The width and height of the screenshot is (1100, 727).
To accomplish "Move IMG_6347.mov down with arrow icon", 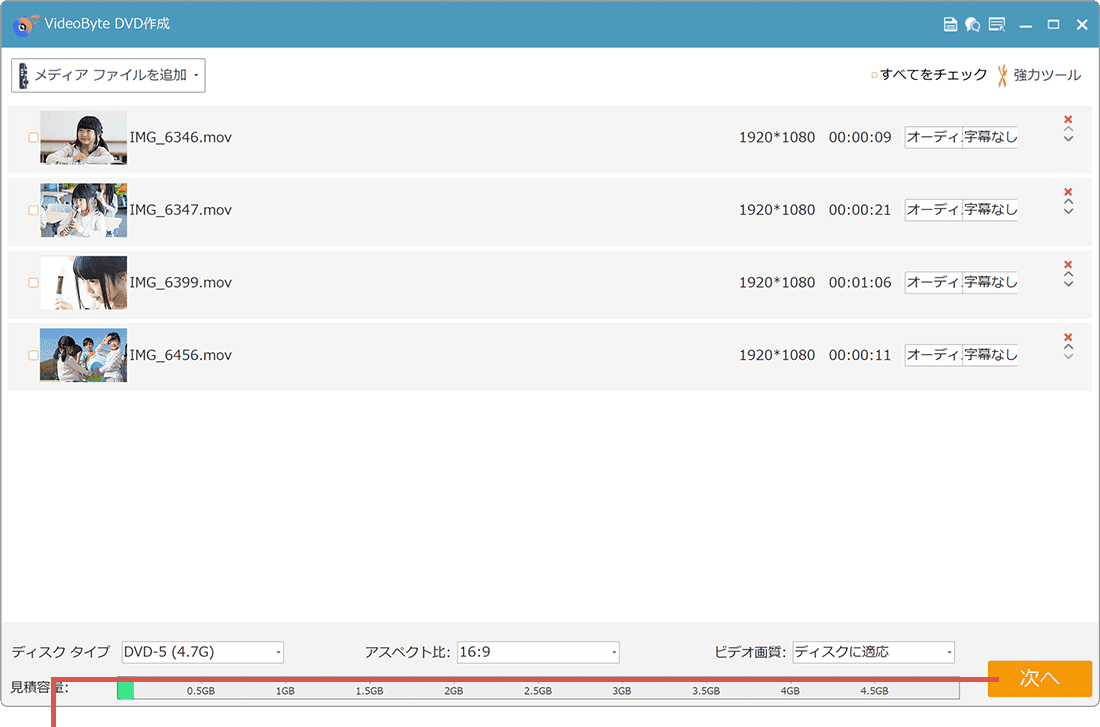I will pos(1068,212).
